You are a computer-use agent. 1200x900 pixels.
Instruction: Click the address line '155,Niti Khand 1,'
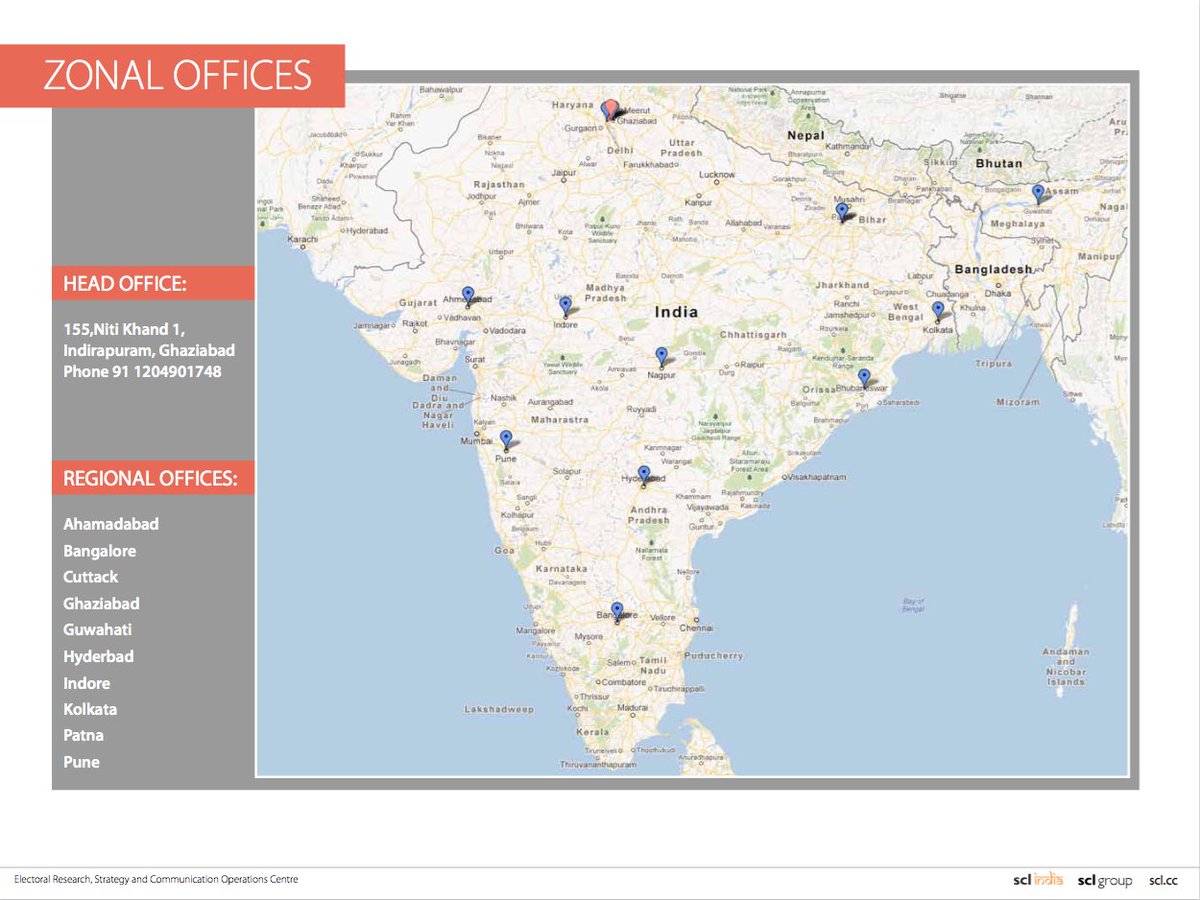123,330
